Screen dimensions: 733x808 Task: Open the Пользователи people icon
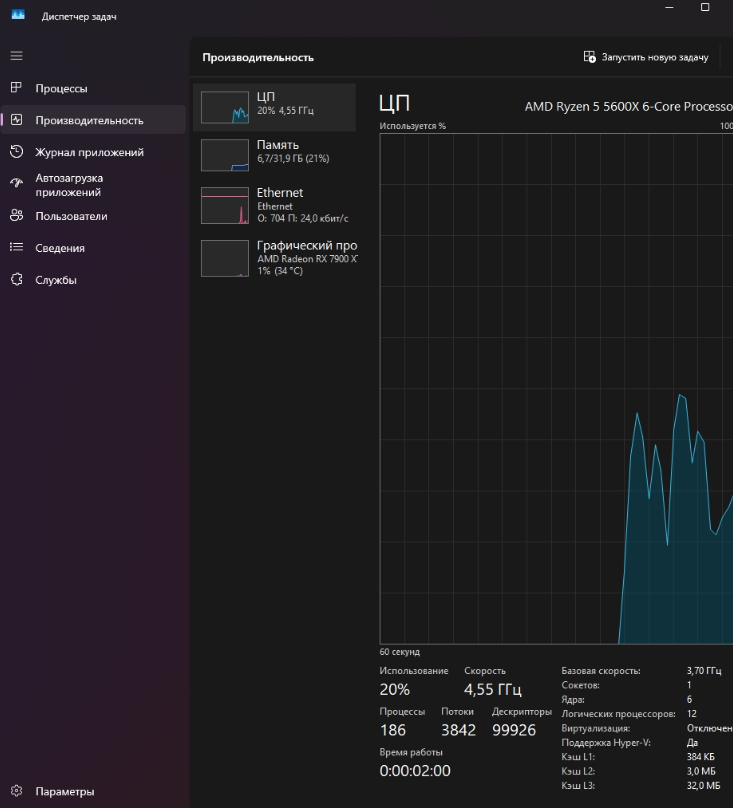(x=16, y=216)
